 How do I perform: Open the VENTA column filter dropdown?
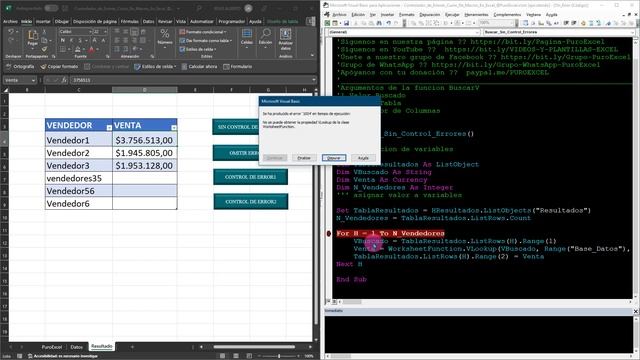coord(174,128)
